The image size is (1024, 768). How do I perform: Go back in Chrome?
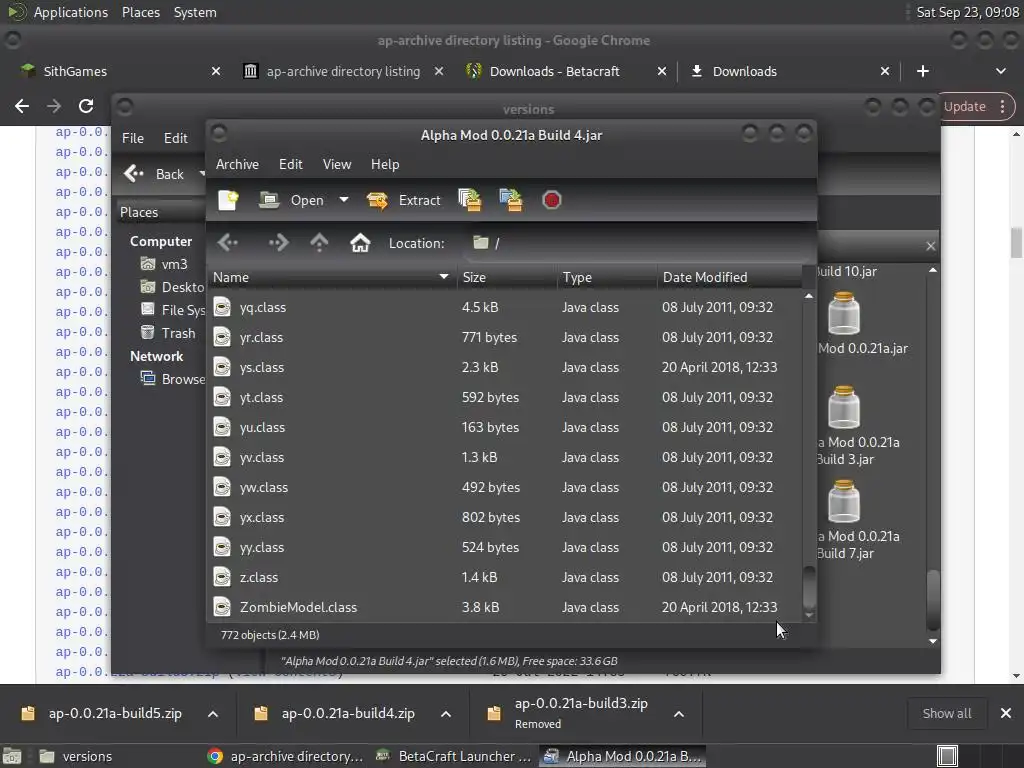pos(22,106)
